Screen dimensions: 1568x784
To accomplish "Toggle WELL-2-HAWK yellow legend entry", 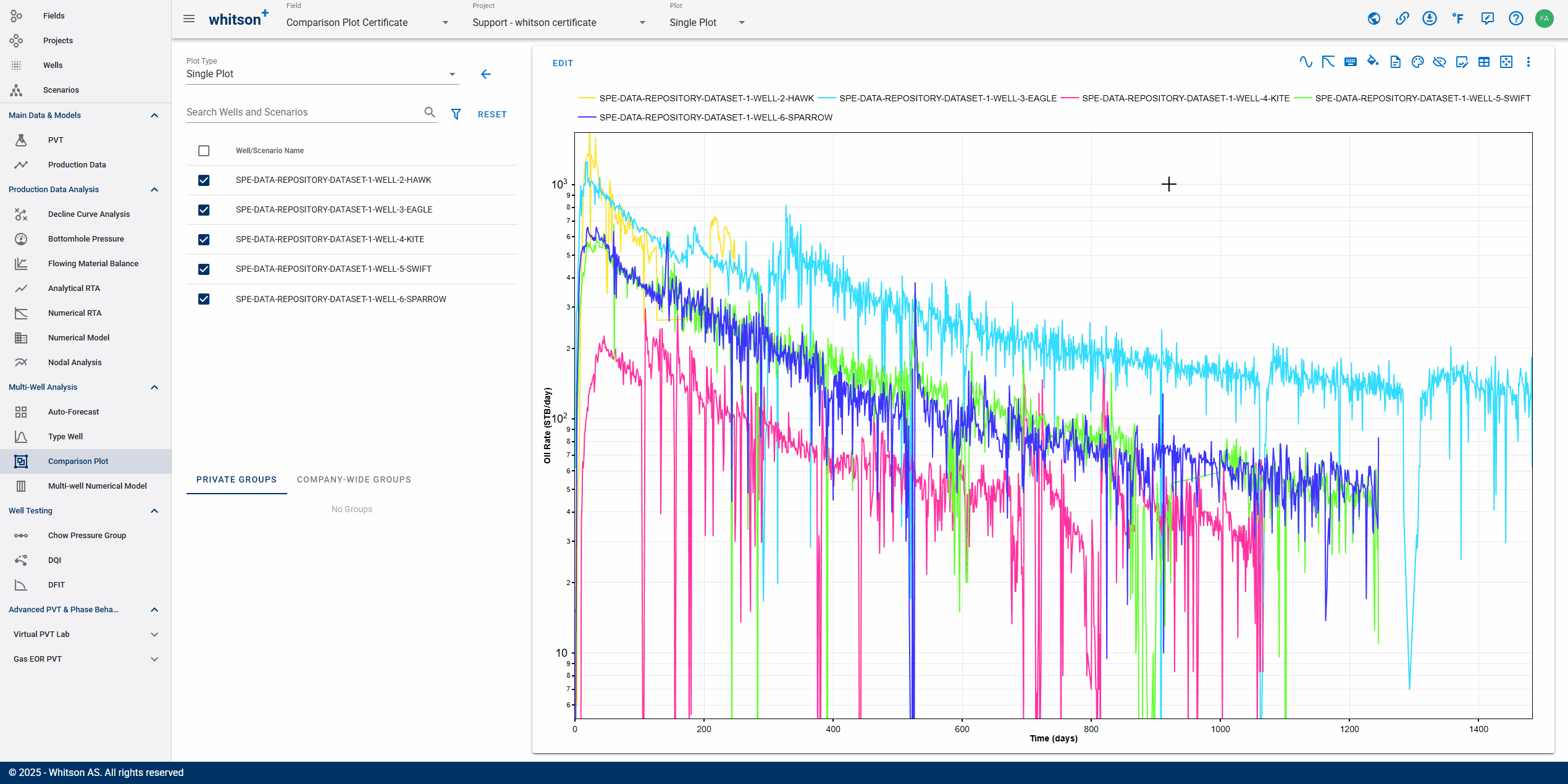I will coord(695,98).
